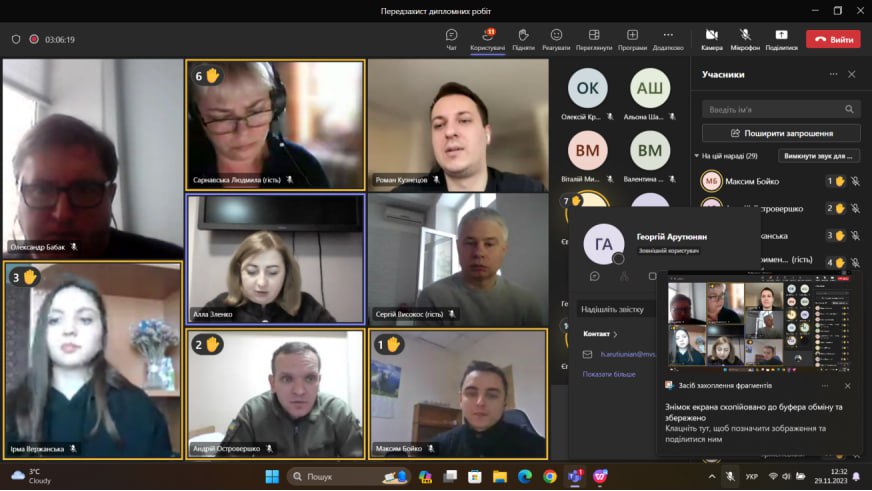This screenshot has height=491, width=872.
Task: Open Учасники panel more options menu
Action: 833,74
